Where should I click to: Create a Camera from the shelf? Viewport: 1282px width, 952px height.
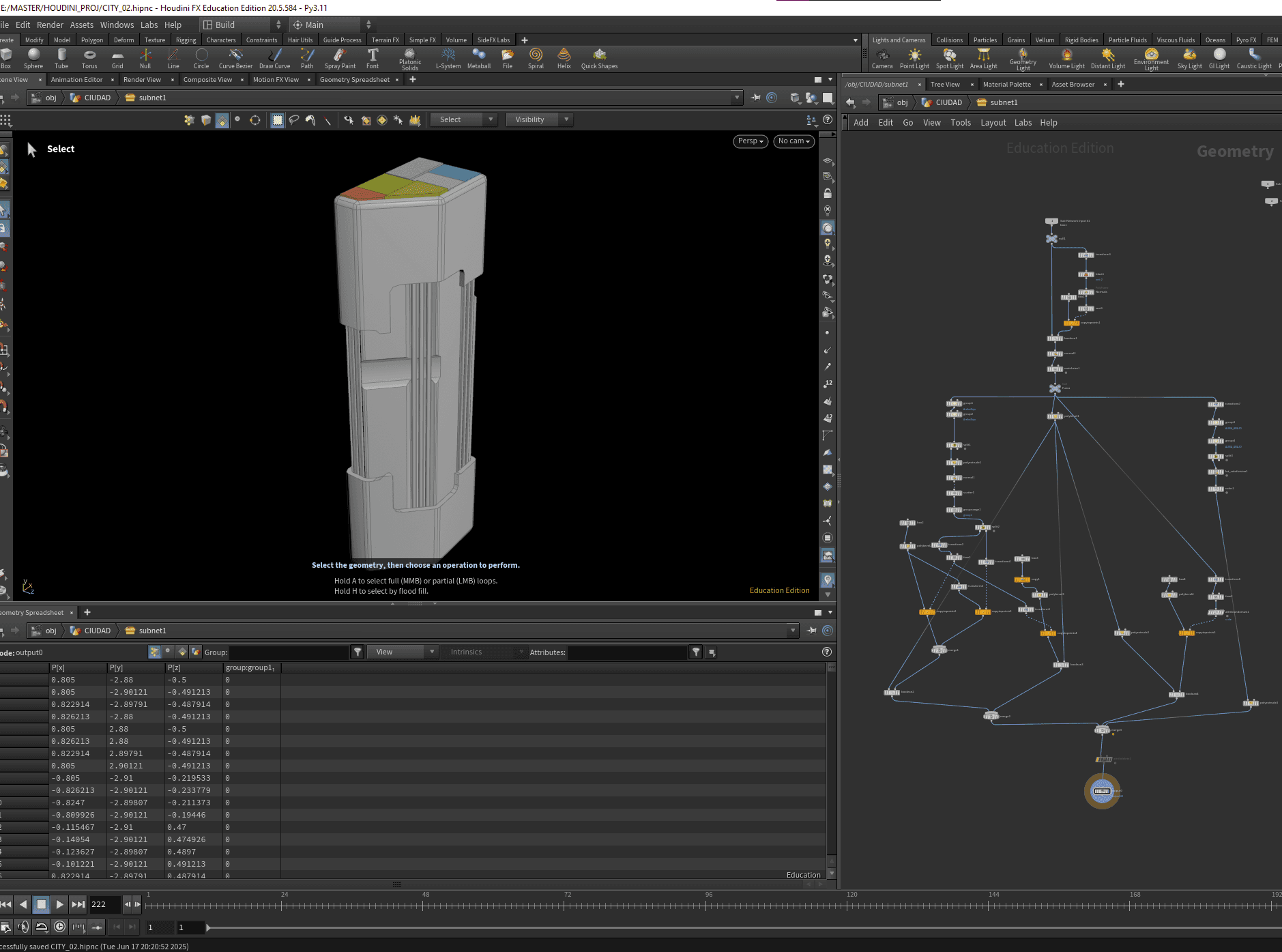[x=882, y=58]
